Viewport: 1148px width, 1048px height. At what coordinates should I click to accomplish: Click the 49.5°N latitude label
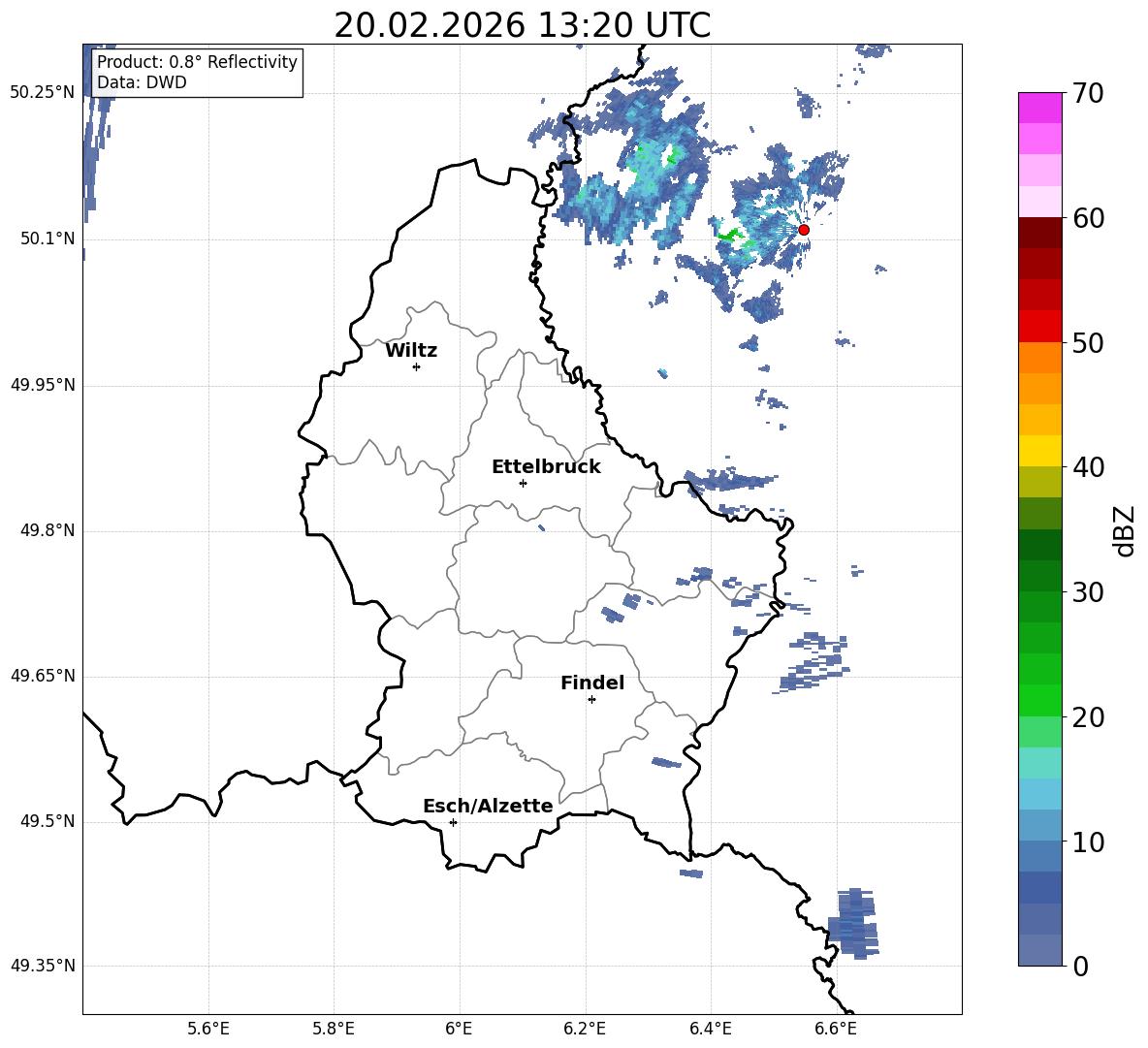(x=48, y=821)
